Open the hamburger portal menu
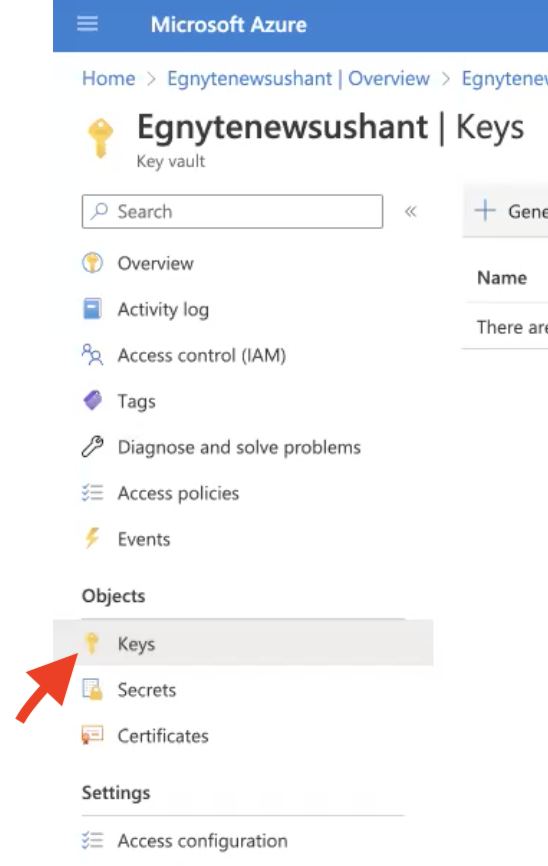548x866 pixels. tap(87, 24)
